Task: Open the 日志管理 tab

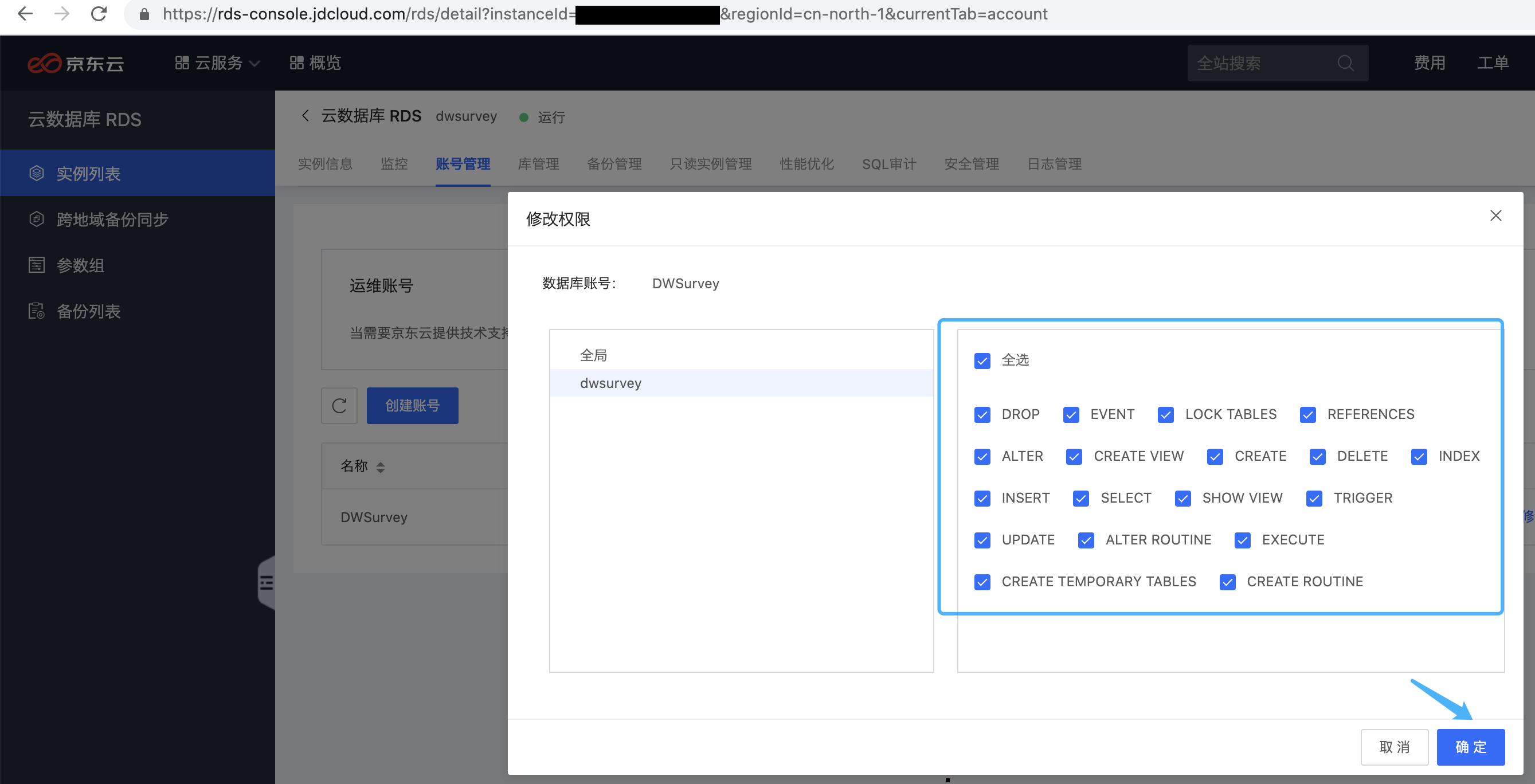Action: click(x=1054, y=164)
